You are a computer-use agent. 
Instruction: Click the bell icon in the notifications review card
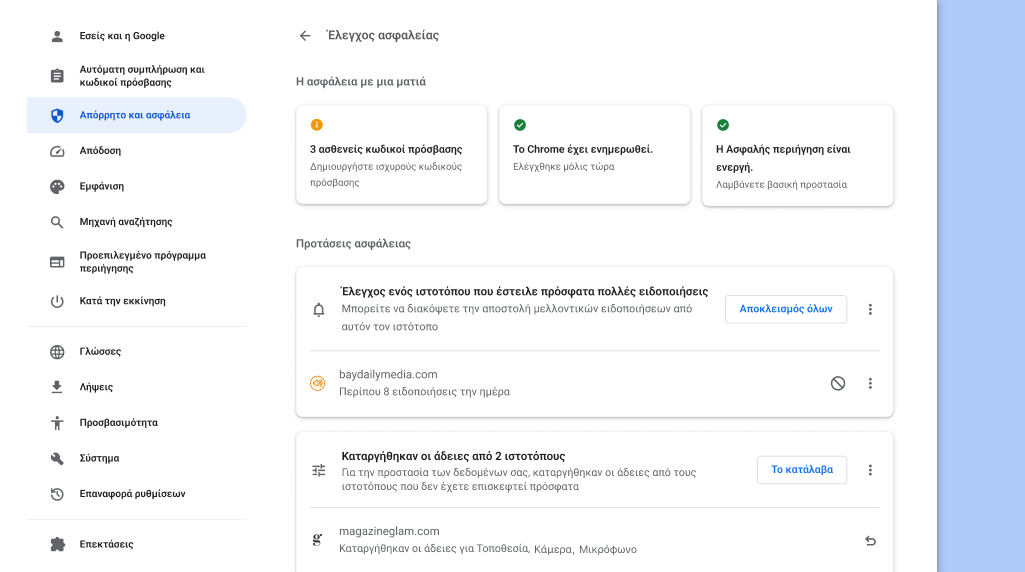pos(318,309)
